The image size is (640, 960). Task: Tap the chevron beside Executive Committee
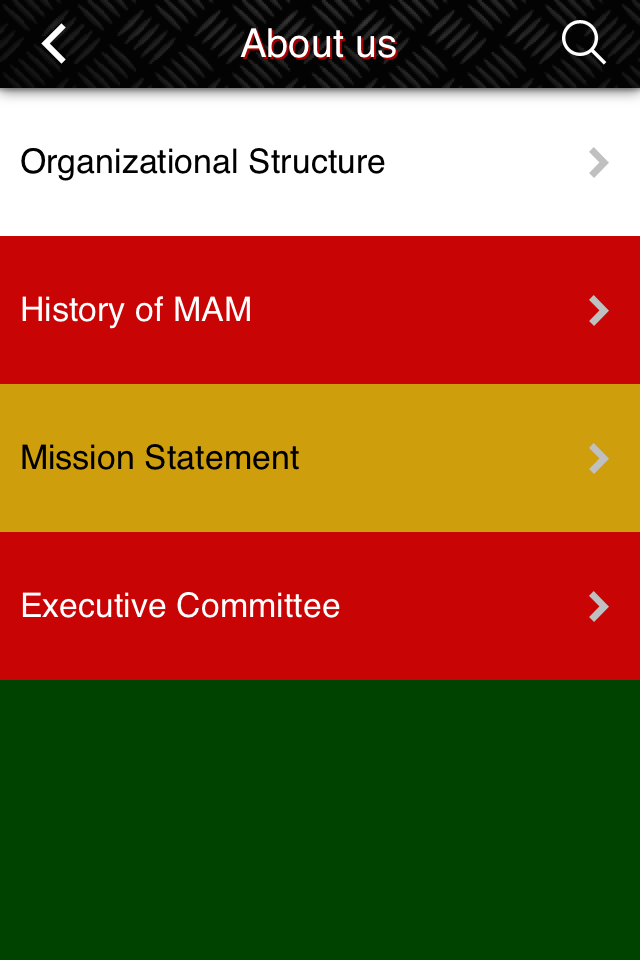[598, 606]
